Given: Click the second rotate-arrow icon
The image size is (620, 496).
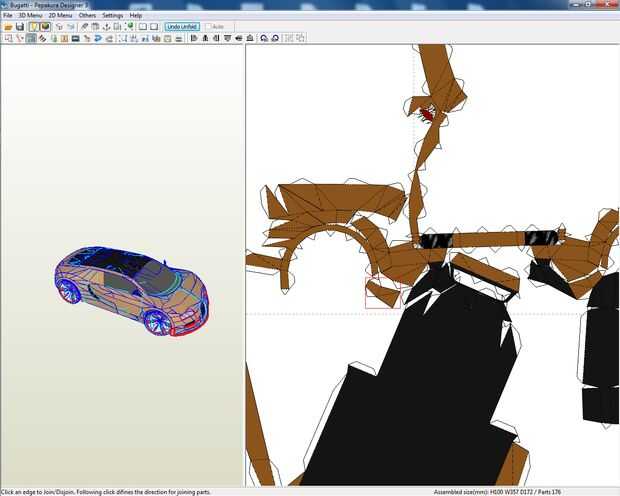Looking at the screenshot, I should click(275, 38).
